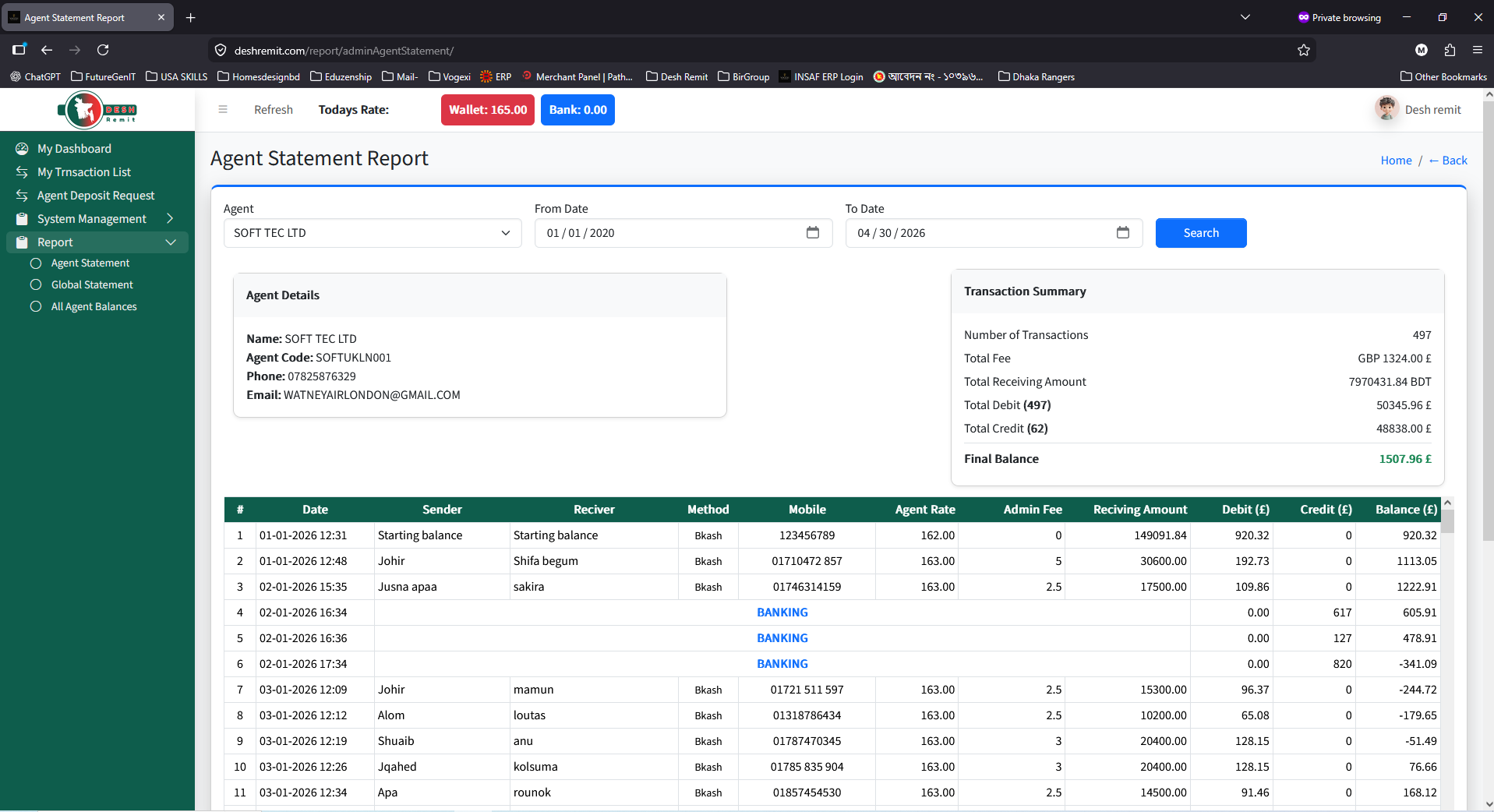The image size is (1494, 812).
Task: Close the Agent Statement Report tab
Action: (x=161, y=17)
